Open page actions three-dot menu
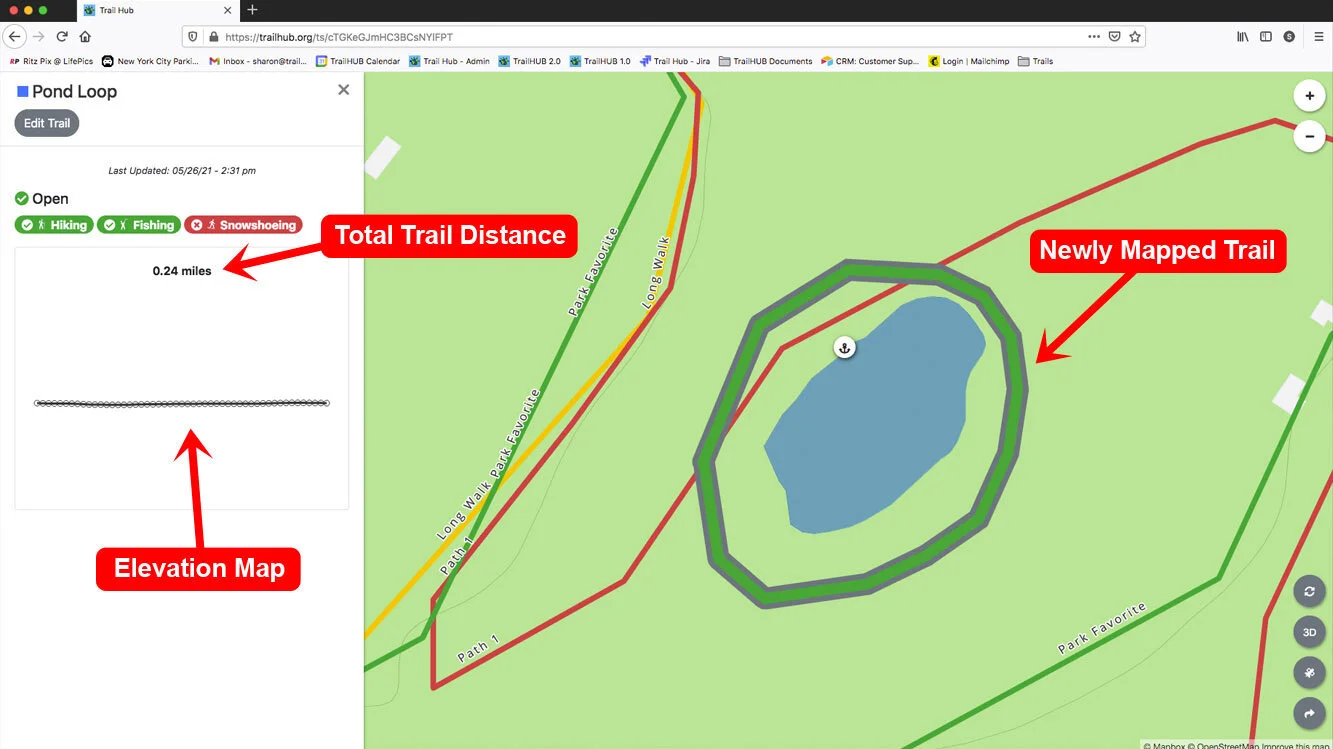This screenshot has height=749, width=1333. (1094, 37)
